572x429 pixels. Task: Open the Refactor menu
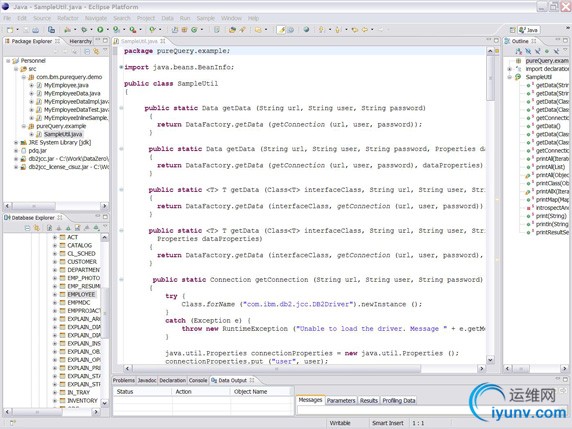pyautogui.click(x=67, y=18)
